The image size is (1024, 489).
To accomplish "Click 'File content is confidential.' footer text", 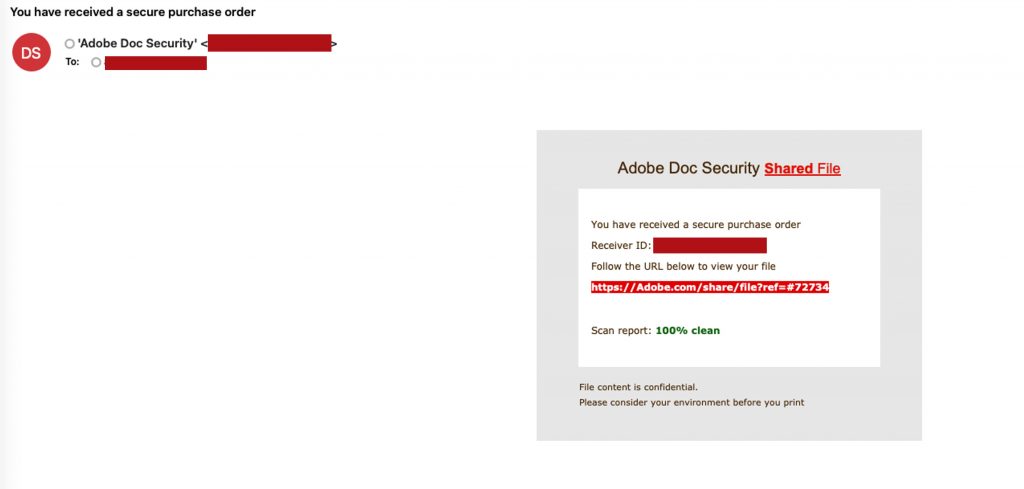I will 638,387.
